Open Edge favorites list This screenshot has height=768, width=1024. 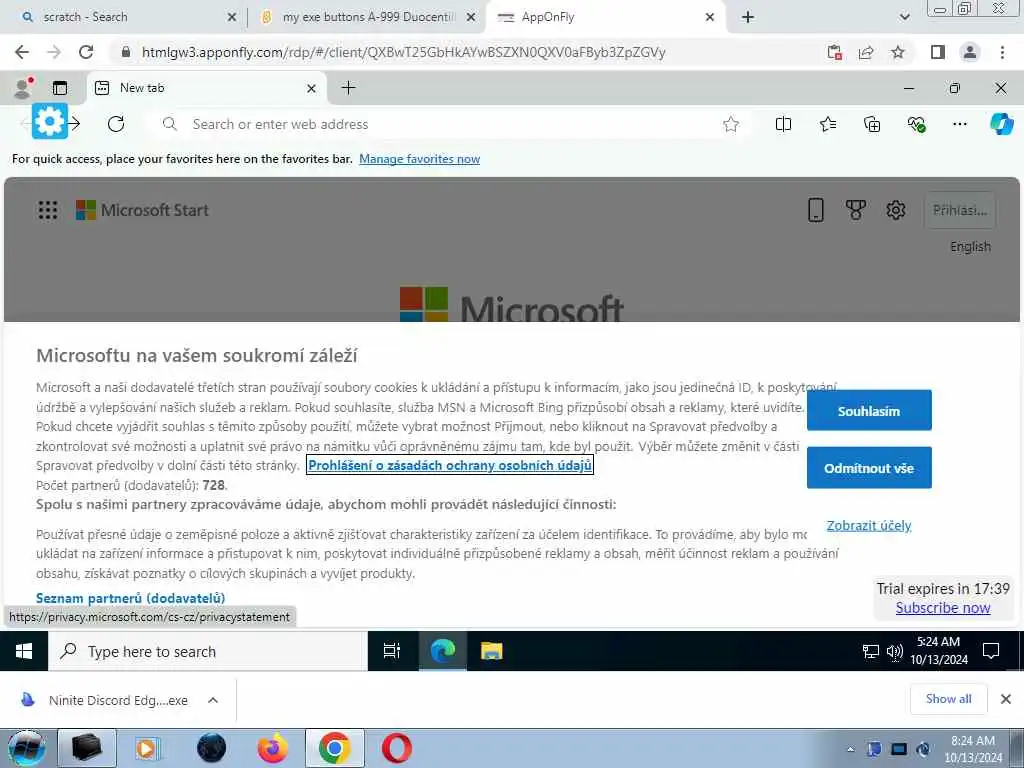(827, 124)
